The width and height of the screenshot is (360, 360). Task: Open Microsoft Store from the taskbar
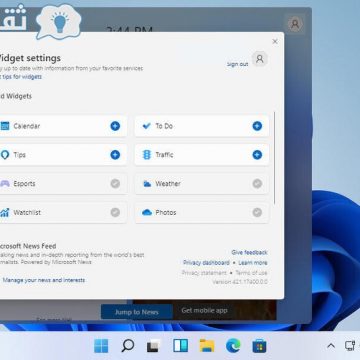tap(260, 346)
